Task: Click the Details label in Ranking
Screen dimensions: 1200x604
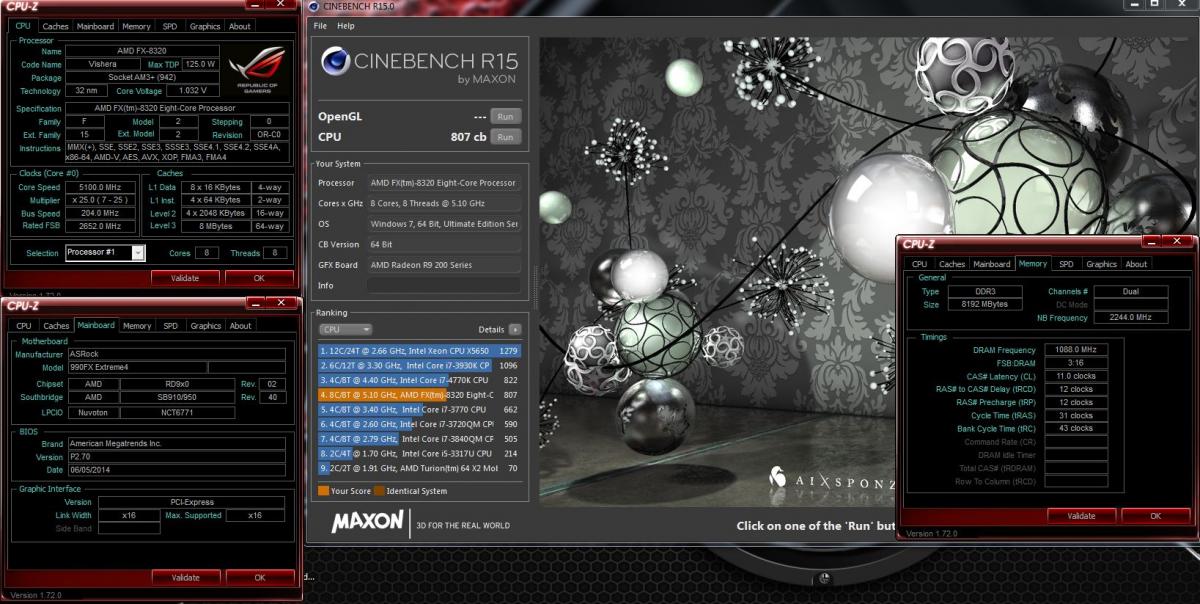Action: click(x=491, y=329)
